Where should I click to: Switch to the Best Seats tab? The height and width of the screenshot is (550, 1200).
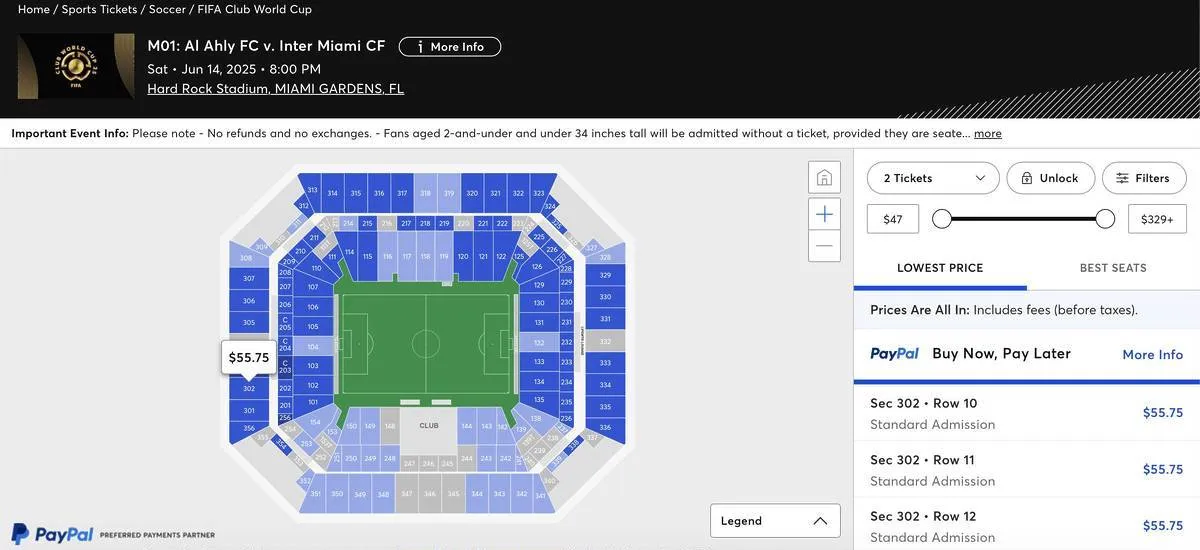1113,268
